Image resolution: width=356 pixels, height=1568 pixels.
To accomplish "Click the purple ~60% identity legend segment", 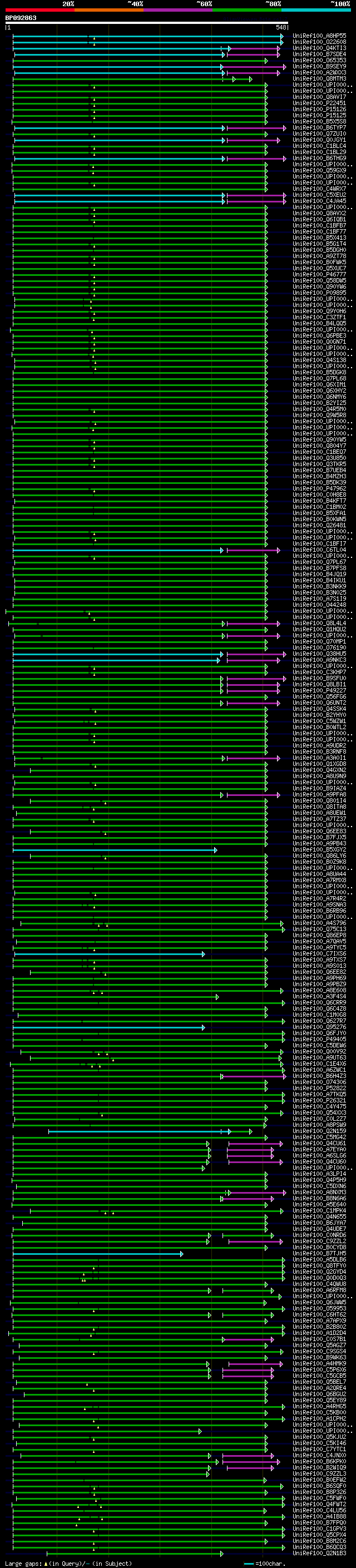I will [x=179, y=10].
